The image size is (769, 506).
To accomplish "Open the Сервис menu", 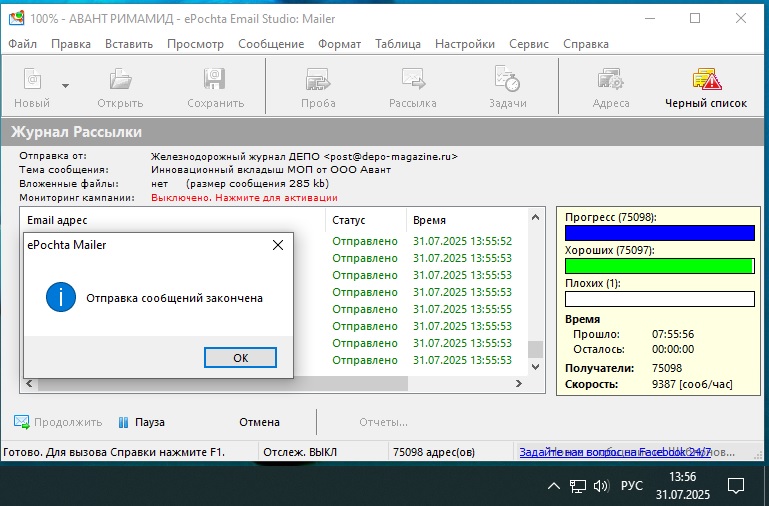I will pos(529,44).
